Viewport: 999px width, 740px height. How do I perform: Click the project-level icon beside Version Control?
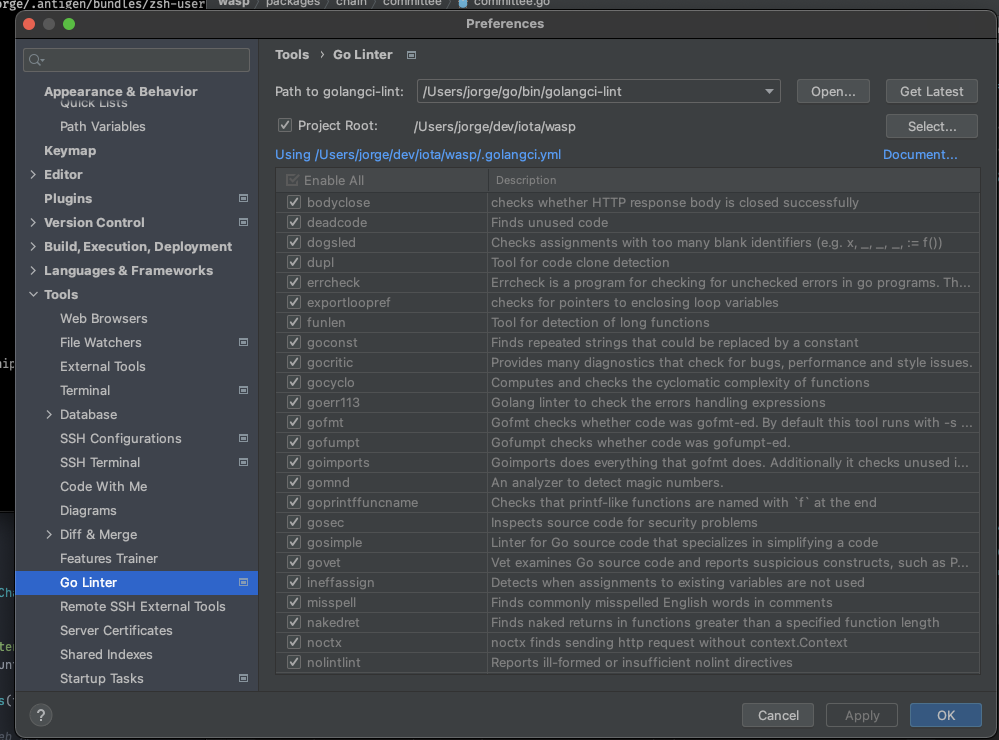coord(243,222)
